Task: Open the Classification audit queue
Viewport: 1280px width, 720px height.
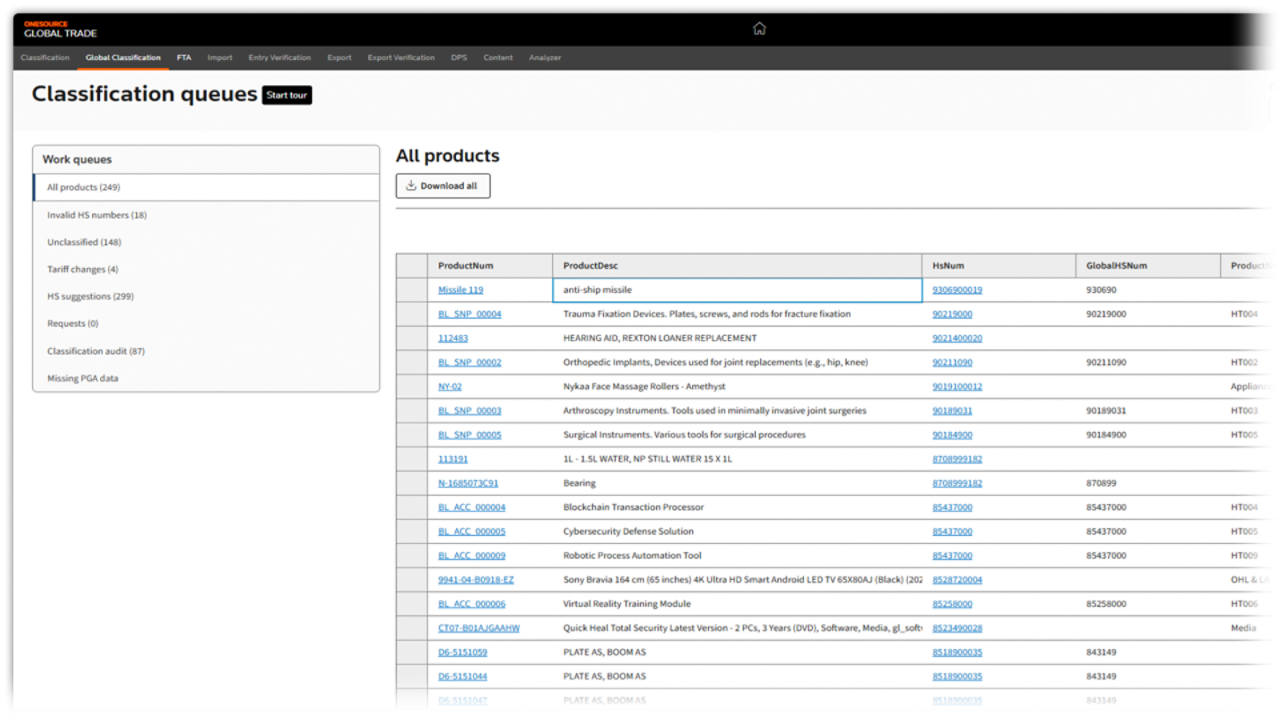Action: 95,351
